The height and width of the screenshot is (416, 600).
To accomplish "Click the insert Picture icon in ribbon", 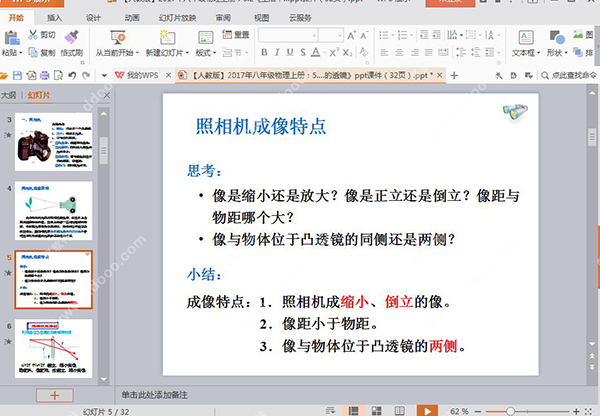I will (x=578, y=35).
